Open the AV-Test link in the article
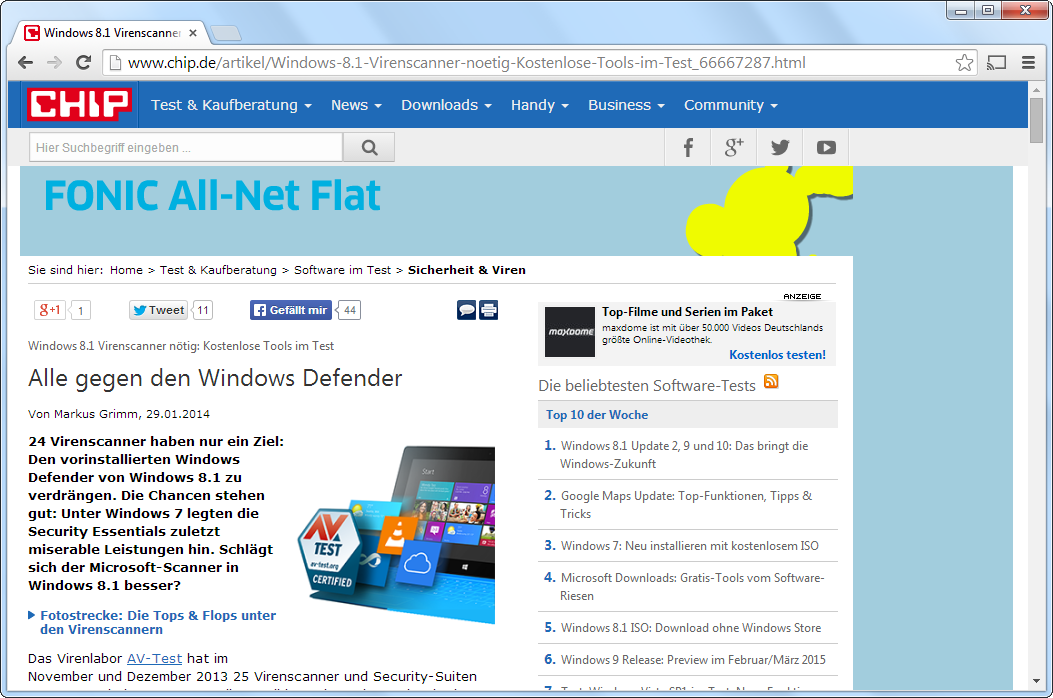 coord(154,659)
